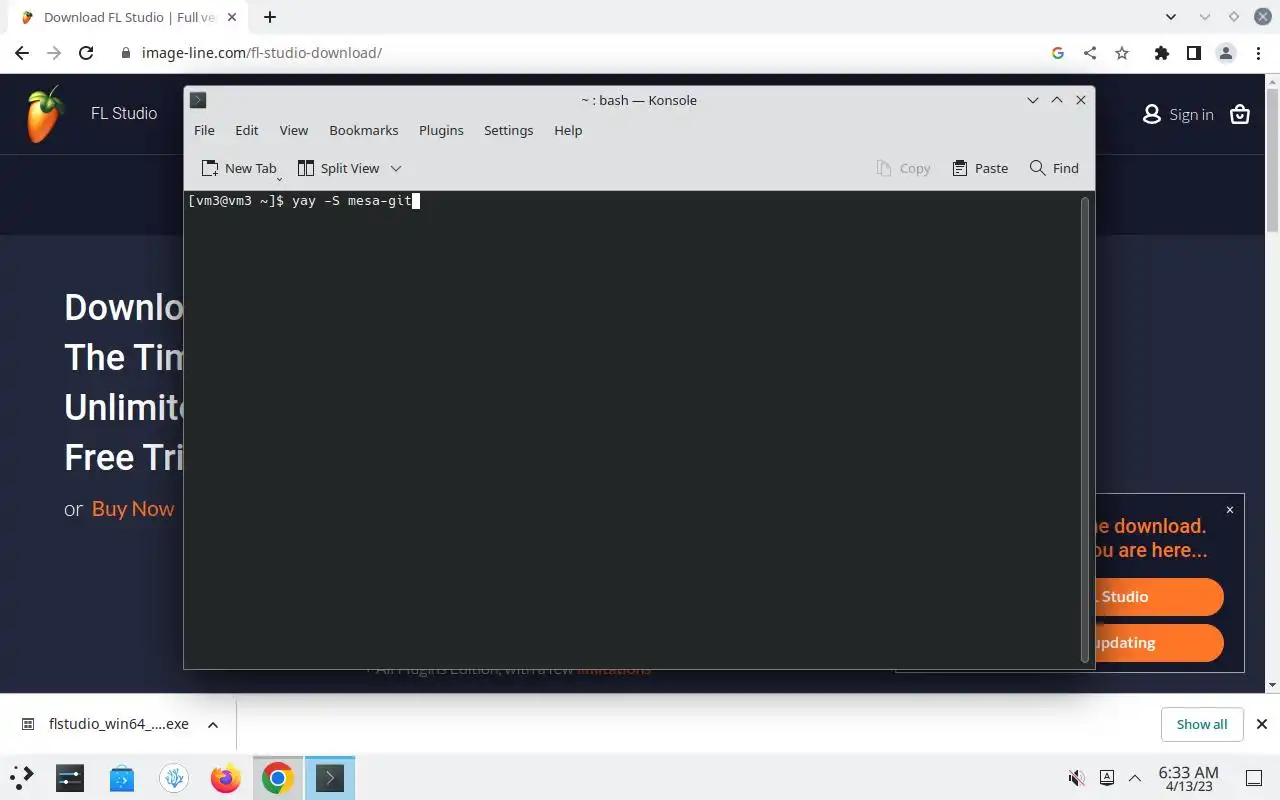Open the Settings menu in Konsole

(x=508, y=130)
